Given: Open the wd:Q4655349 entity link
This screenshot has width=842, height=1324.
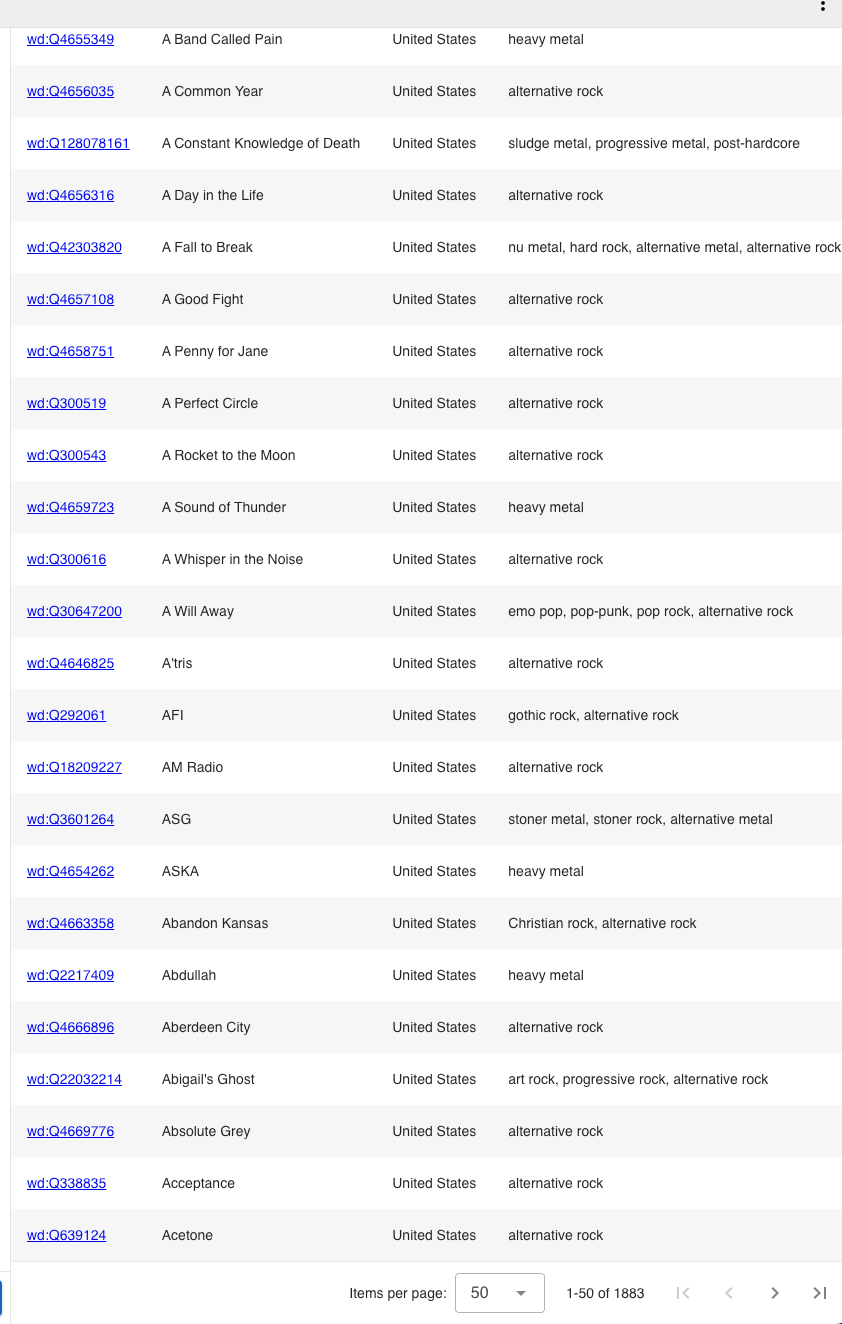Looking at the screenshot, I should pyautogui.click(x=70, y=39).
